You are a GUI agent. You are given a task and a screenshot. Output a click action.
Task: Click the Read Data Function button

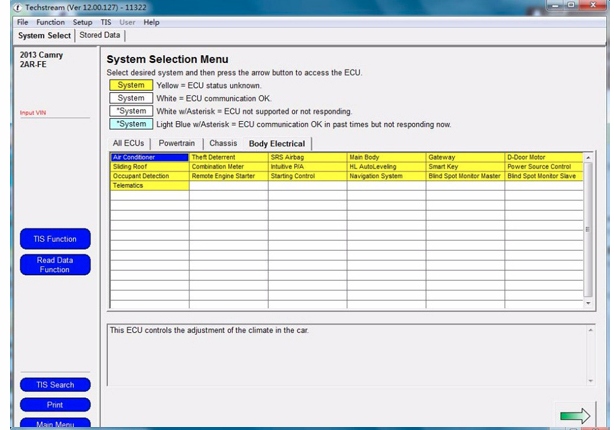coord(55,265)
